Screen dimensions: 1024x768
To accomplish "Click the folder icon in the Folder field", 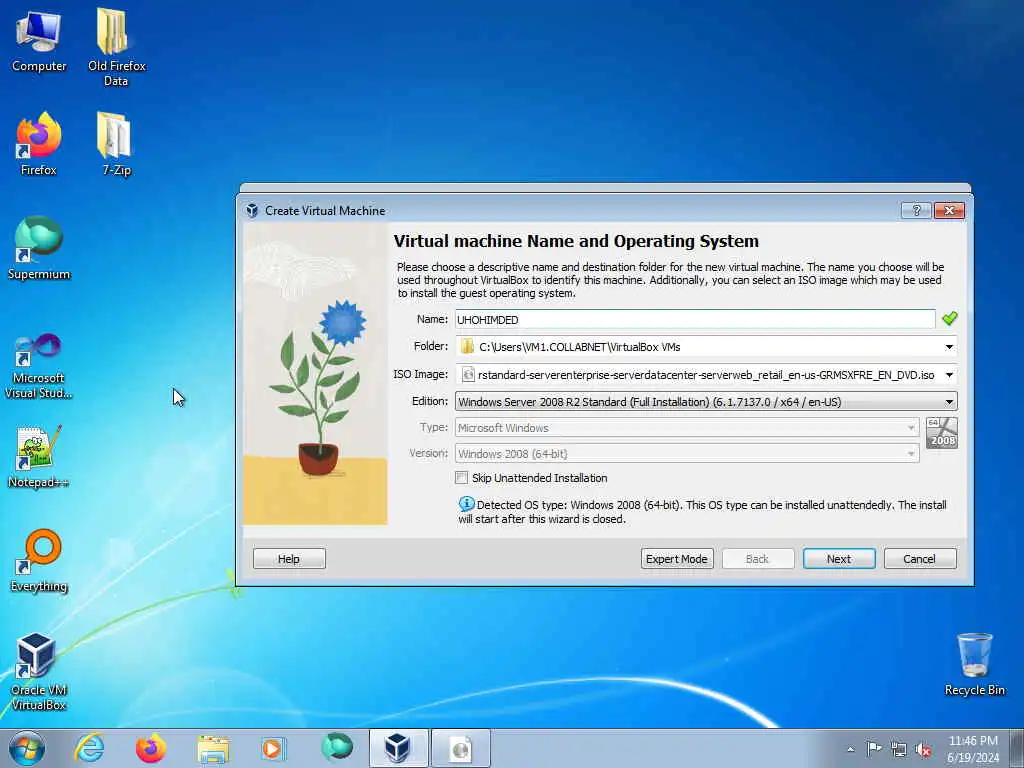I will (x=467, y=346).
